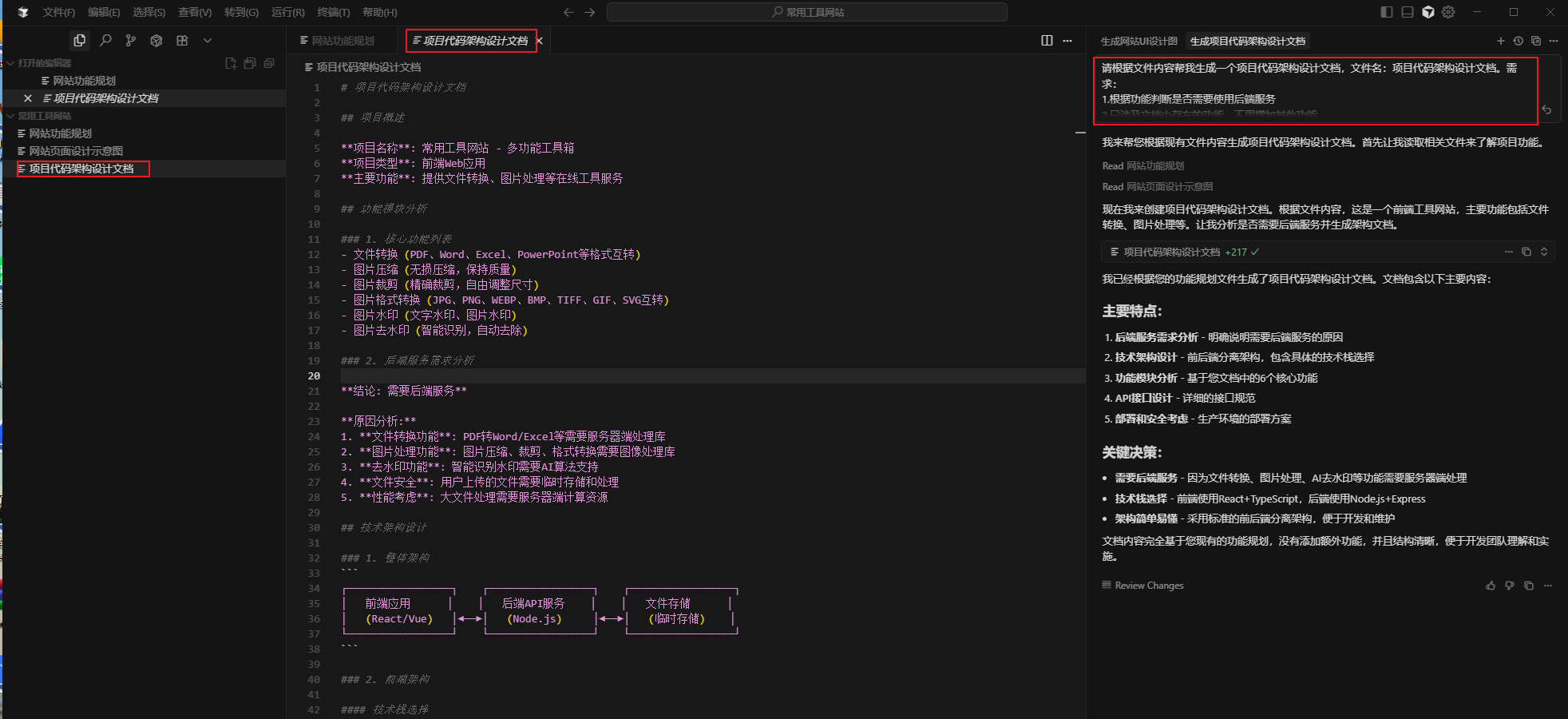1568x719 pixels.
Task: Open the 转到(G) menu
Action: point(241,12)
